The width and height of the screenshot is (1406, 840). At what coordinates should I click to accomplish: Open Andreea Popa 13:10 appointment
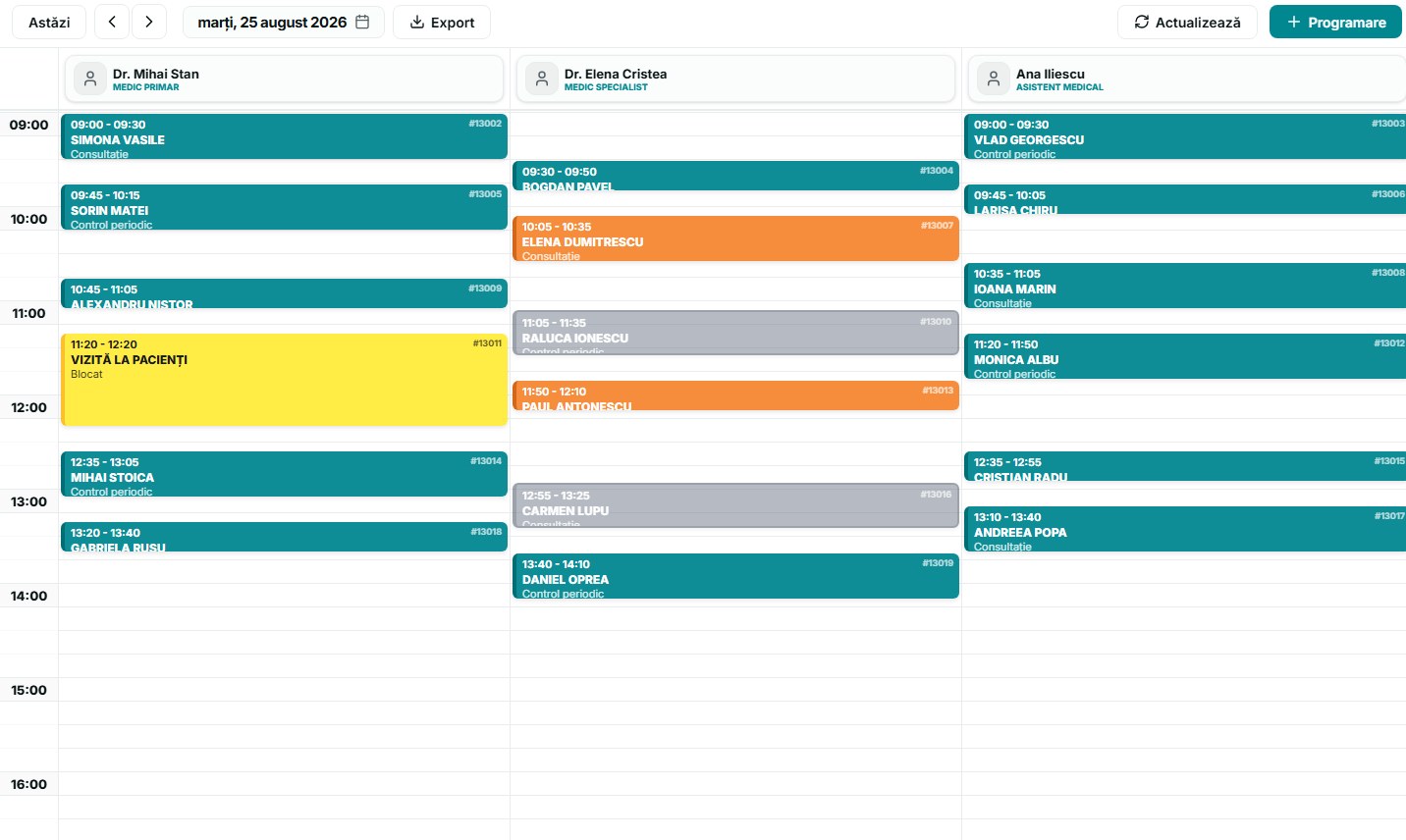1185,529
